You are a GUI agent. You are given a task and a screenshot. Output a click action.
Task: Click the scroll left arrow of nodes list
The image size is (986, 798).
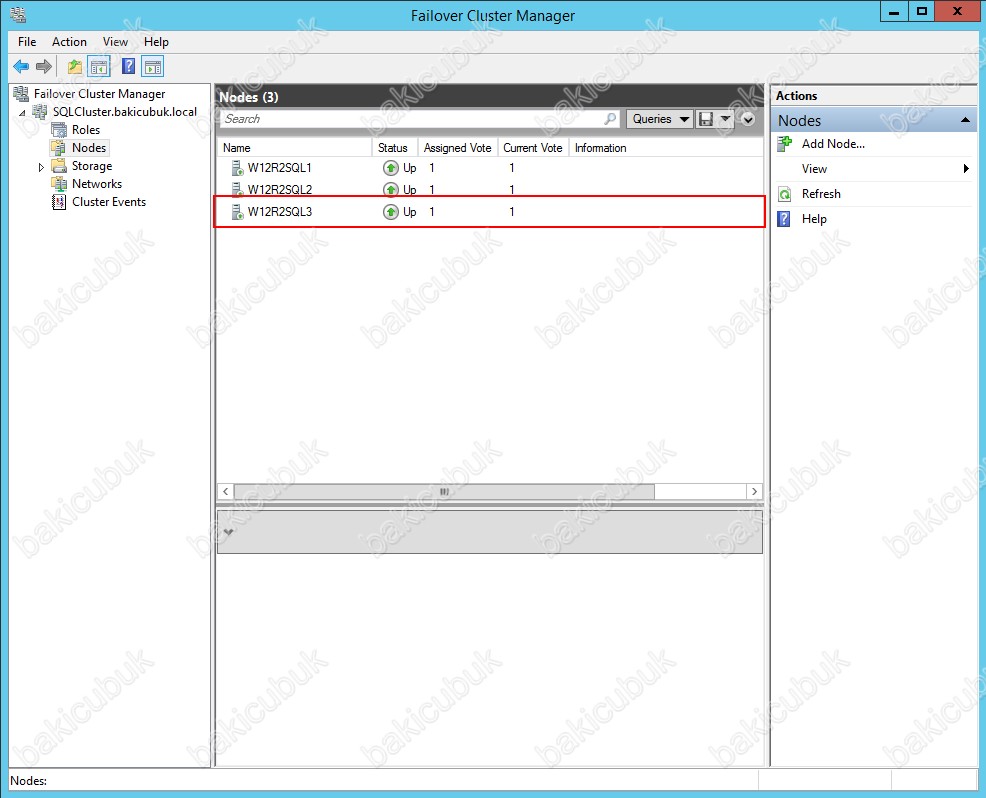(x=226, y=491)
